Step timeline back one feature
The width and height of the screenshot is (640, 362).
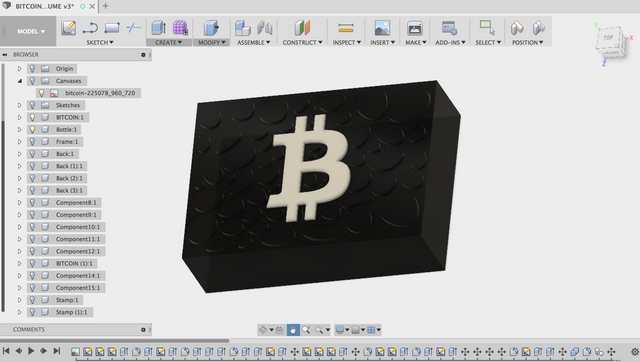[19, 351]
